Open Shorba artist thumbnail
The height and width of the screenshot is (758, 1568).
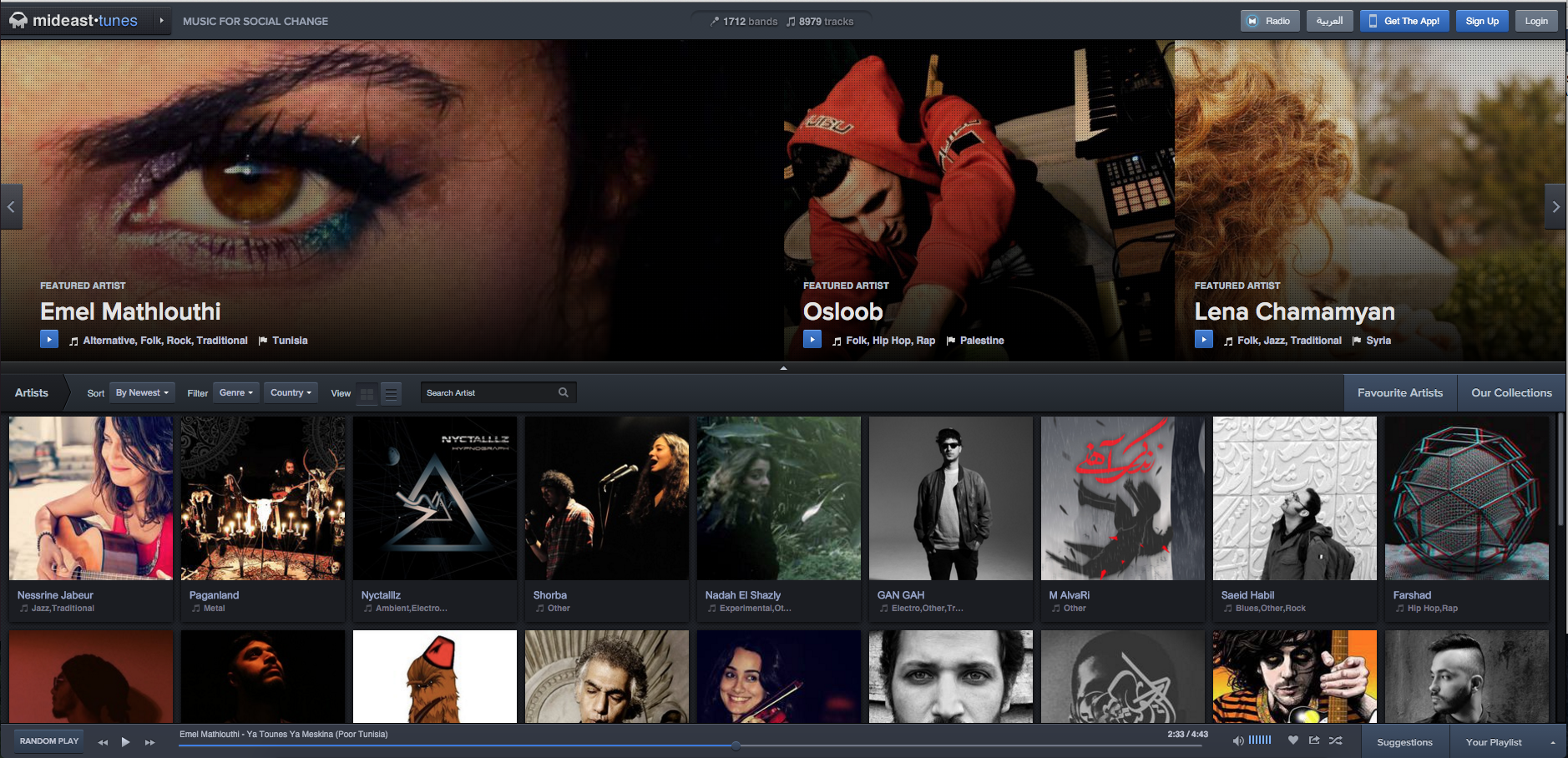click(607, 498)
